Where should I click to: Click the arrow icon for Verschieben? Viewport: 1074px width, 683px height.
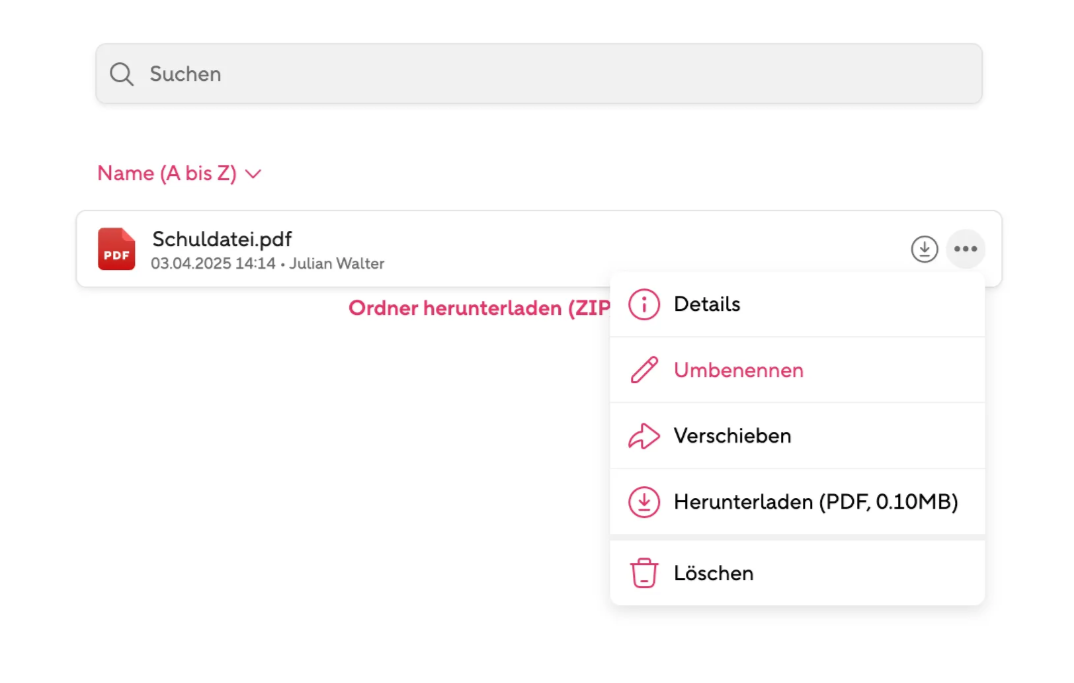coord(644,436)
